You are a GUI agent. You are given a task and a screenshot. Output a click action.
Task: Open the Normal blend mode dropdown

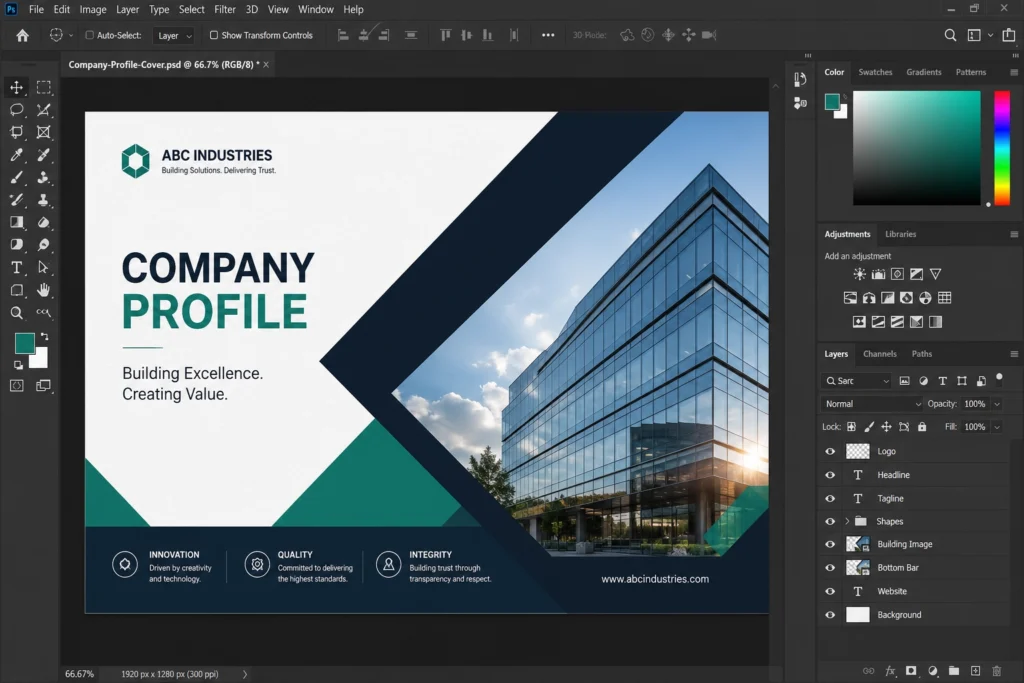click(x=872, y=404)
